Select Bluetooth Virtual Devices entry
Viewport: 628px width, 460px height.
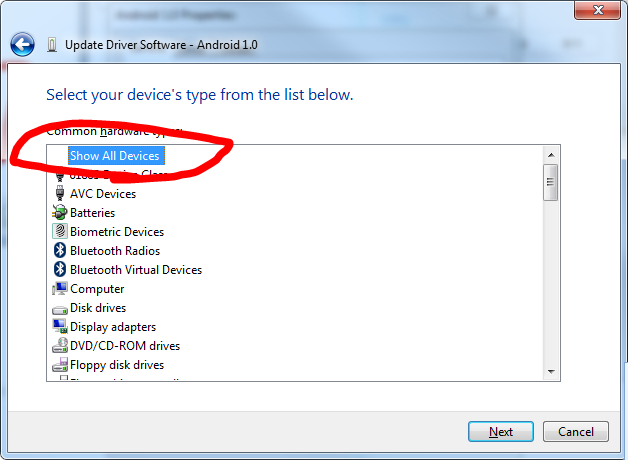(136, 270)
